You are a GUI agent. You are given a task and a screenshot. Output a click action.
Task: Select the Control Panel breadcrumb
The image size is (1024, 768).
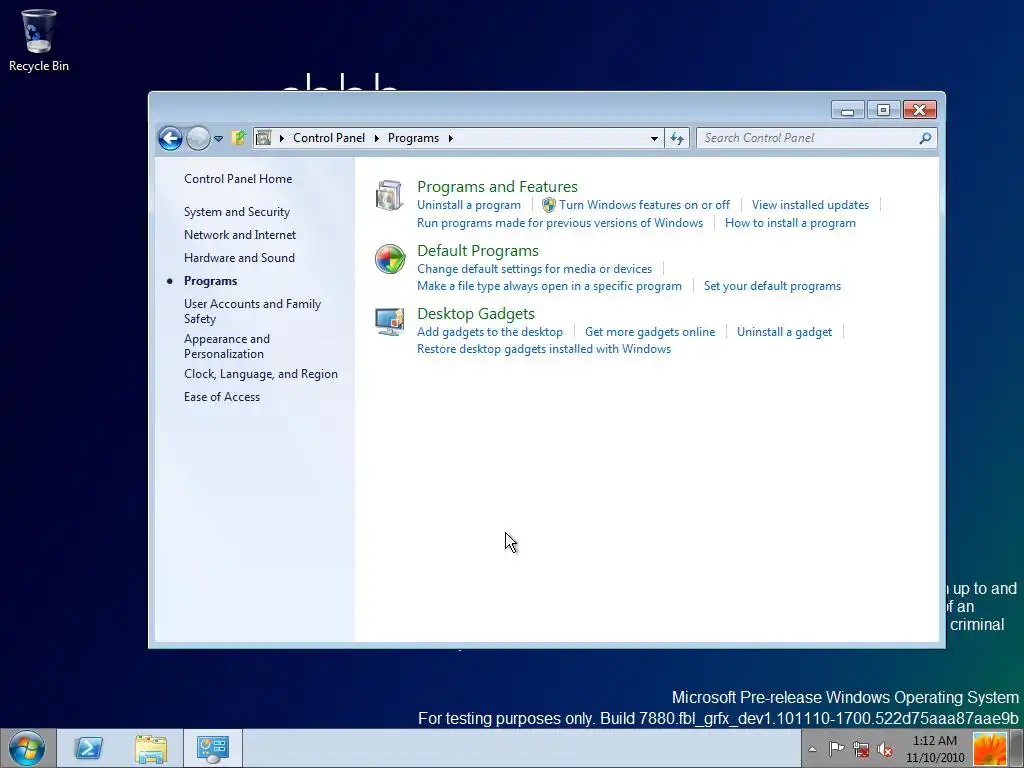tap(328, 138)
